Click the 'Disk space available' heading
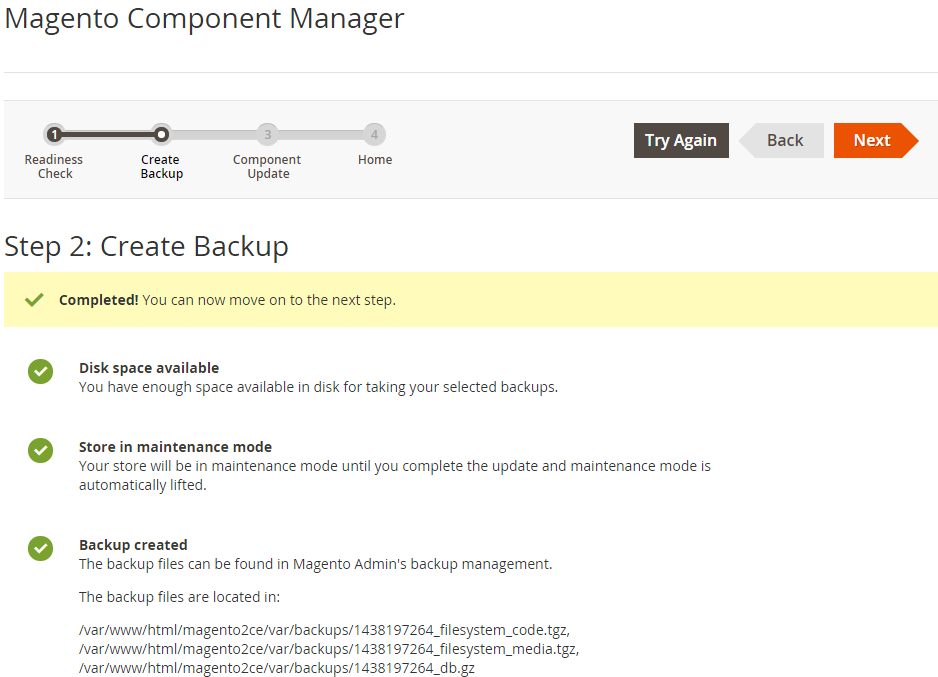Image resolution: width=938 pixels, height=677 pixels. click(x=149, y=368)
